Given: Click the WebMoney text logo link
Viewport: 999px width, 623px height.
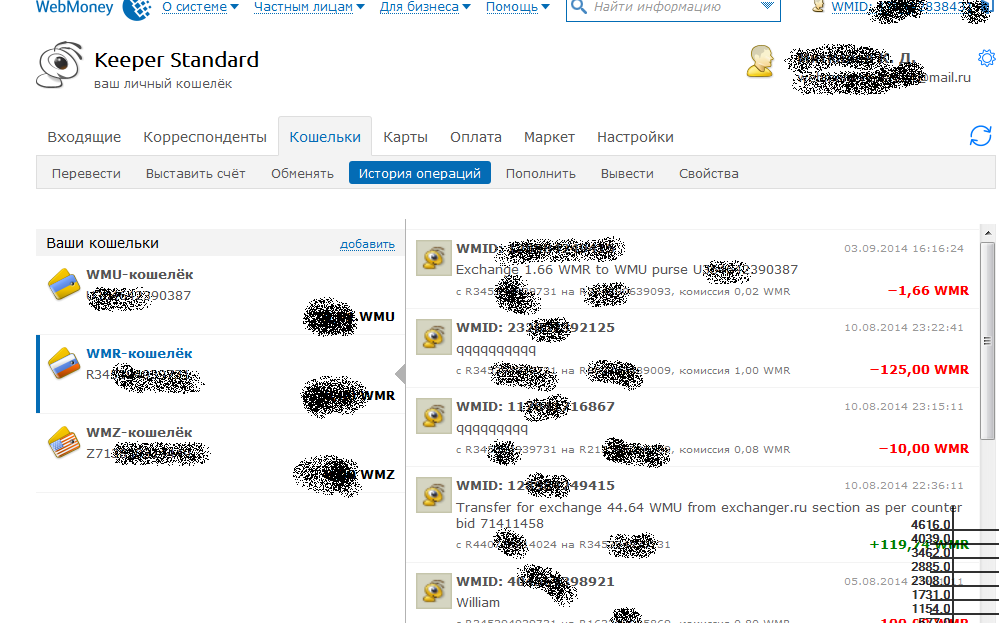Looking at the screenshot, I should pos(75,7).
